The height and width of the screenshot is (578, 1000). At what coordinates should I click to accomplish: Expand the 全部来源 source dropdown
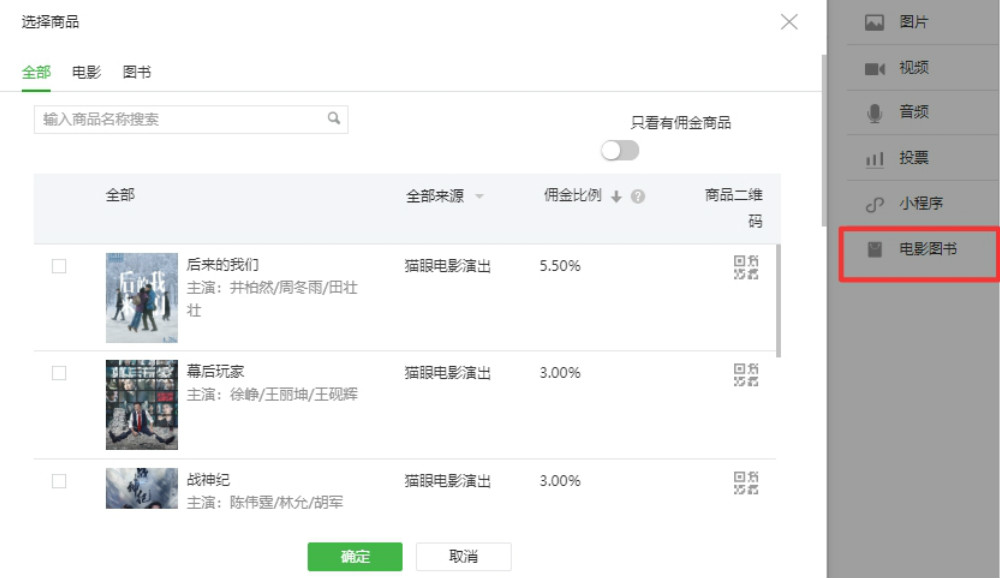click(x=479, y=197)
